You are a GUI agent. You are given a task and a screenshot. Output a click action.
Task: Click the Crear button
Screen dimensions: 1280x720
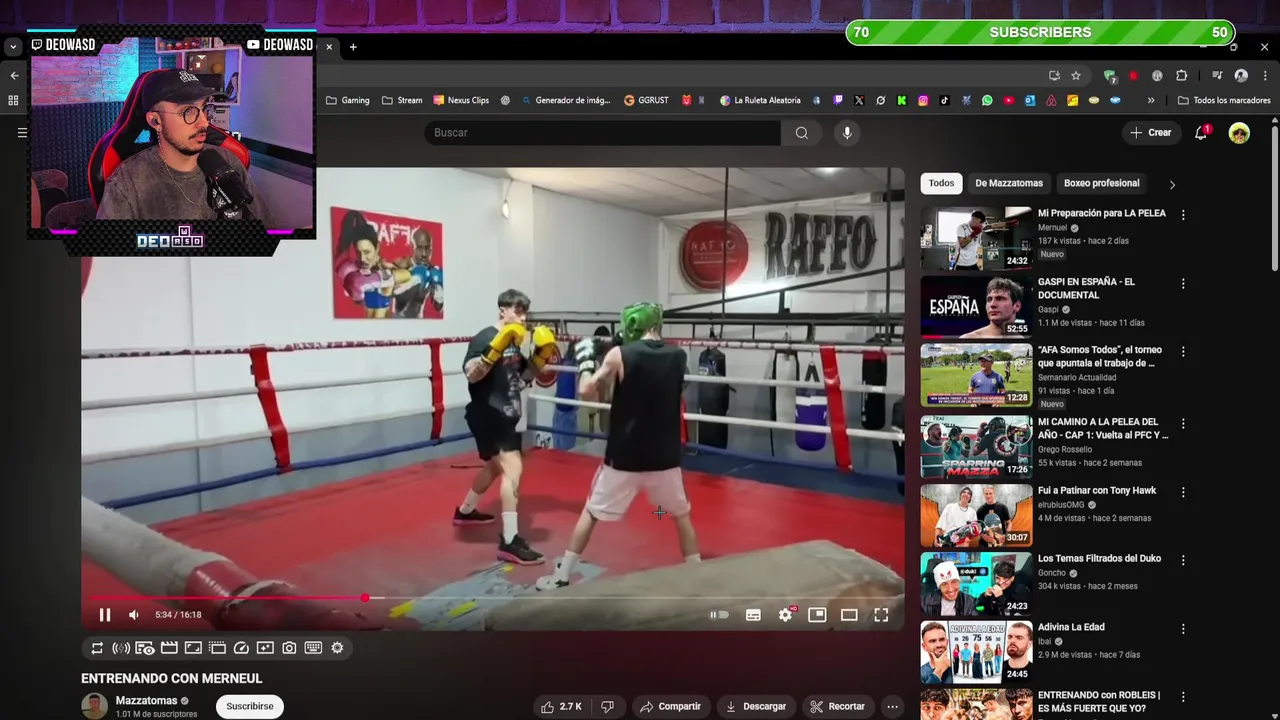click(x=1150, y=133)
